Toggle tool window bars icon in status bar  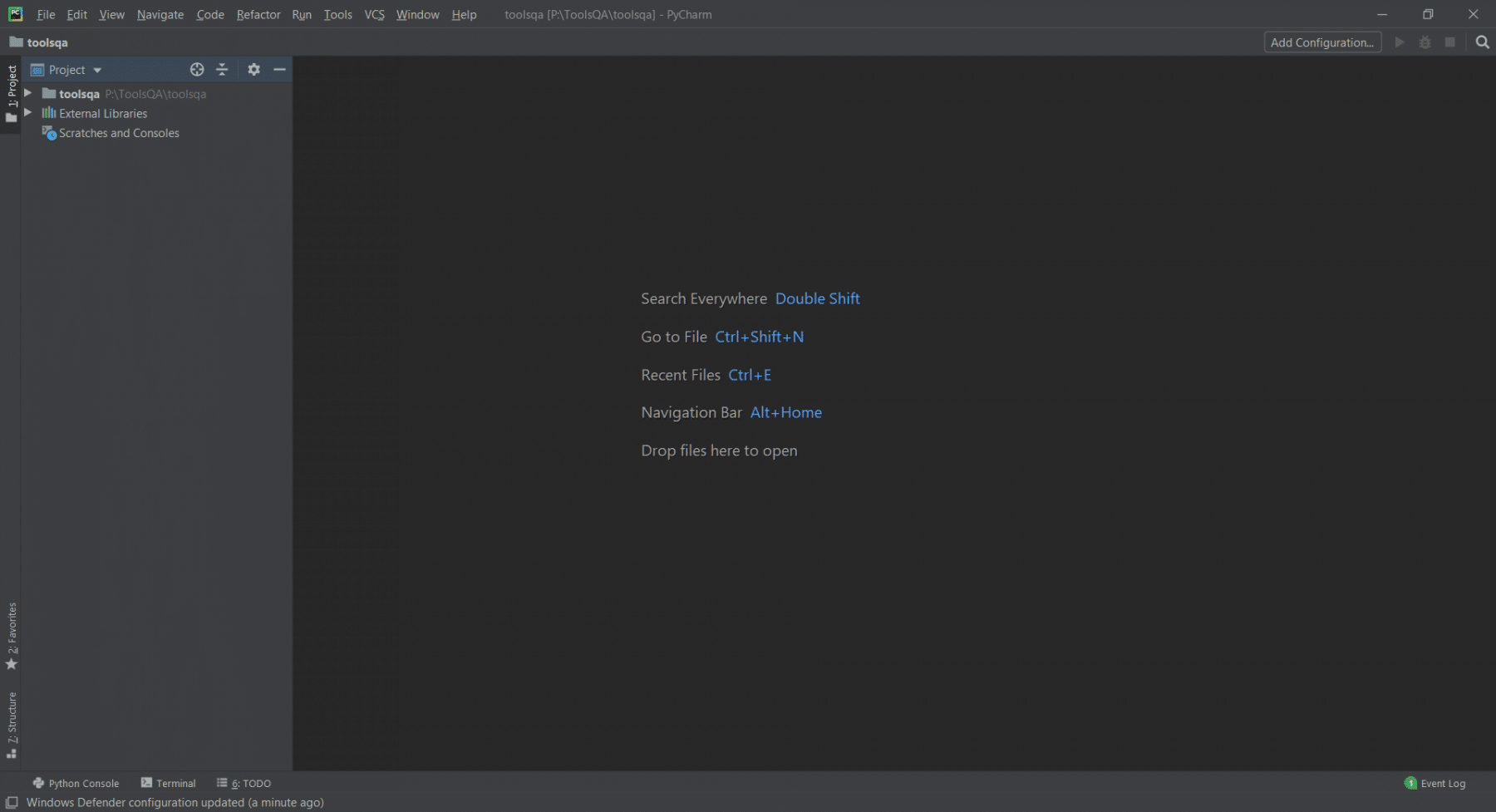point(12,802)
